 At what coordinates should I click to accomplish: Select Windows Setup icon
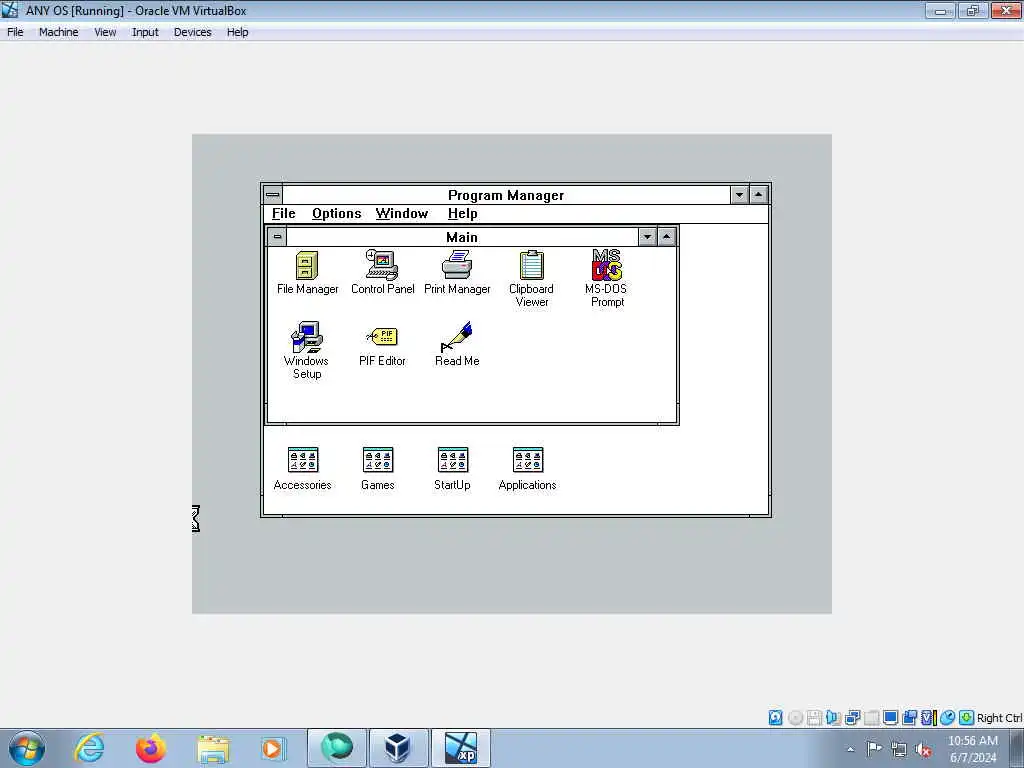point(306,350)
